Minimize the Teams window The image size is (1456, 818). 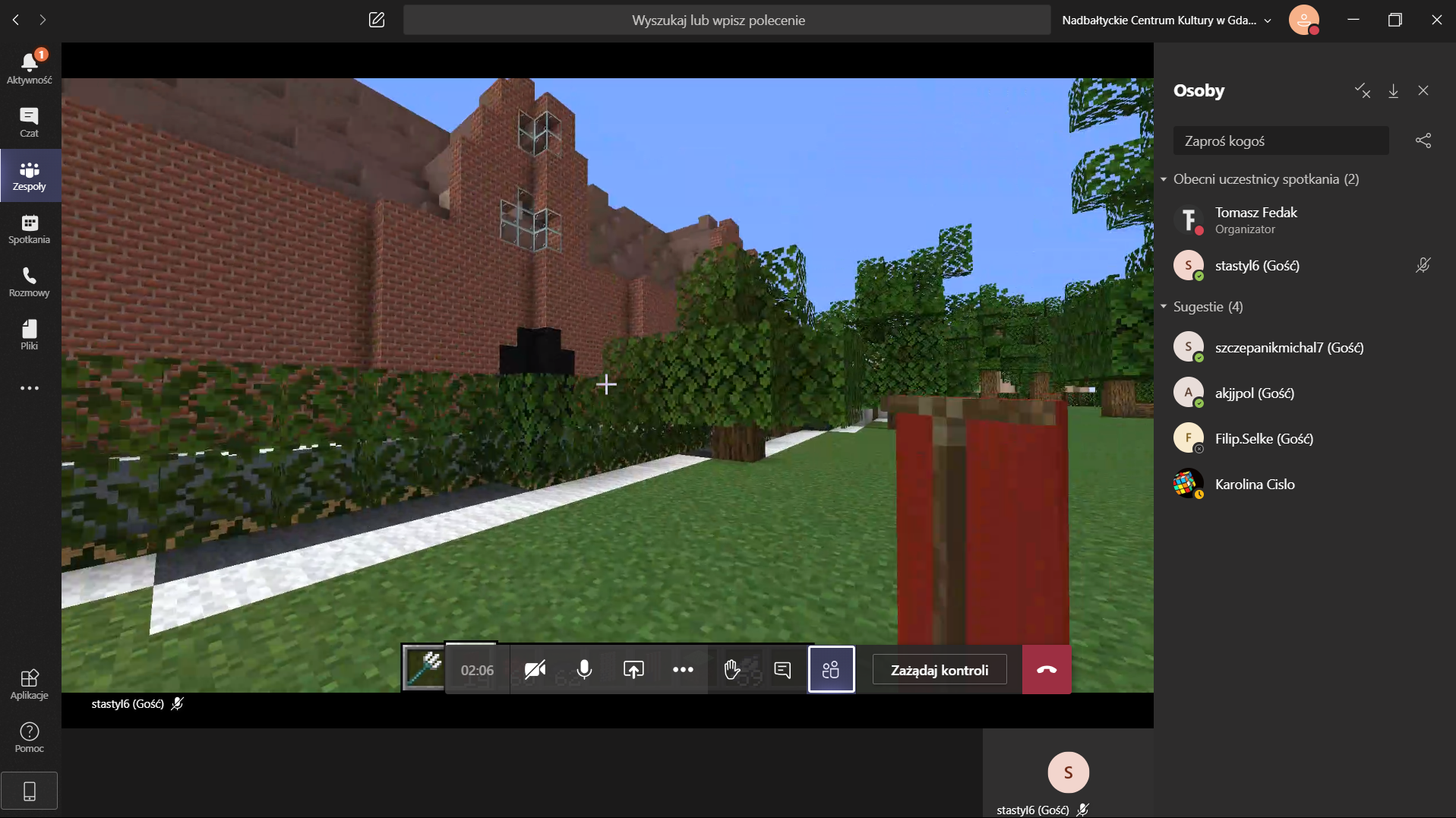[1353, 20]
